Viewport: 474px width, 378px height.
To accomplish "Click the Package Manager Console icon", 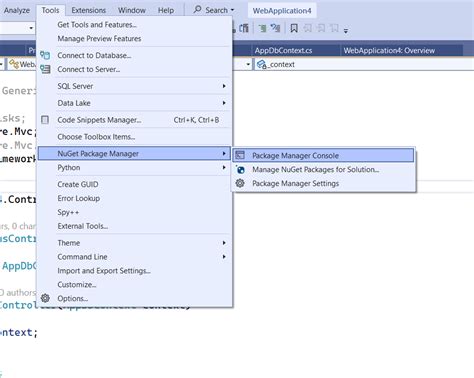I will 240,155.
